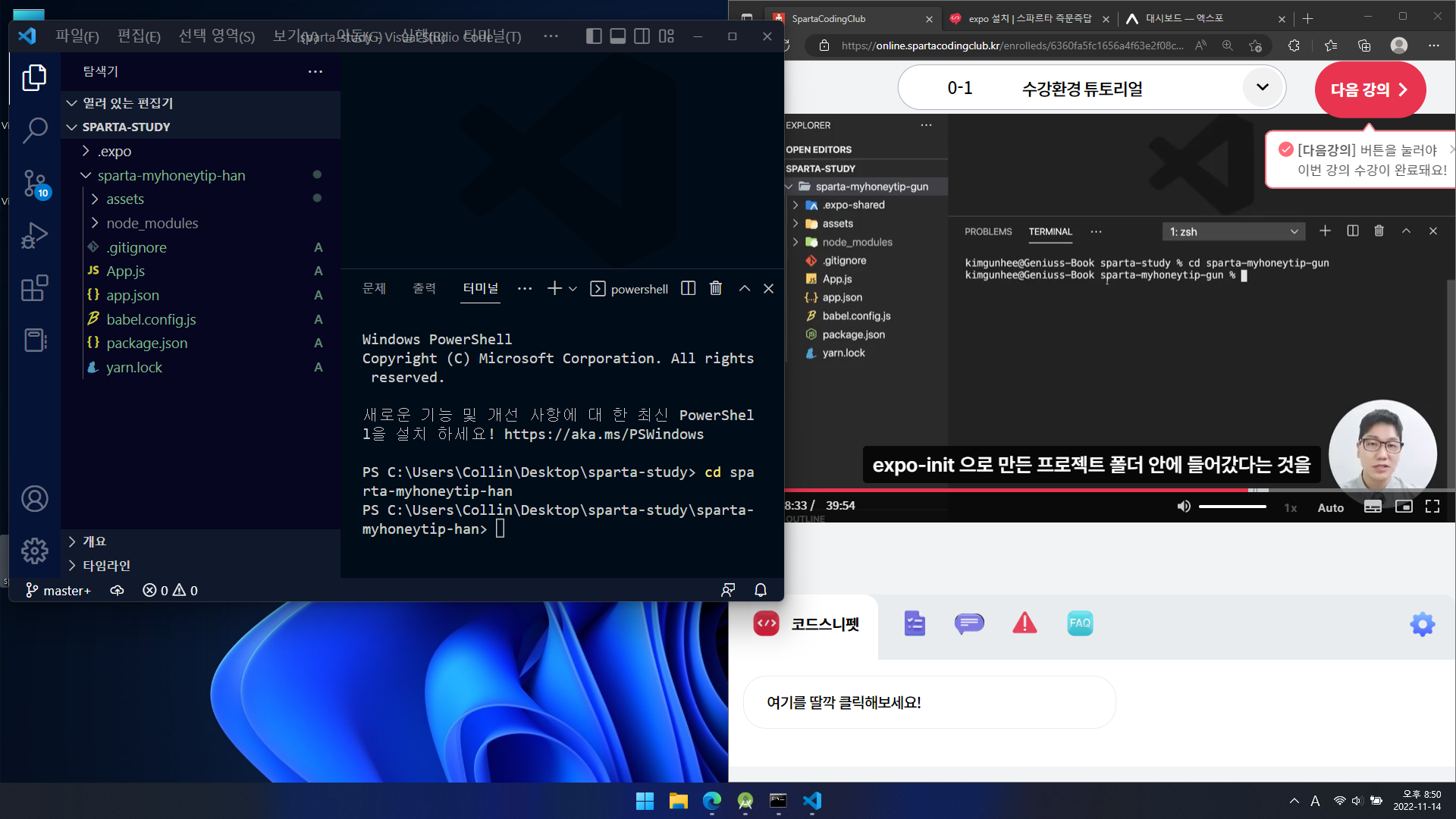The width and height of the screenshot is (1456, 819).
Task: Toggle VS Code bottom panel layout
Action: point(618,36)
